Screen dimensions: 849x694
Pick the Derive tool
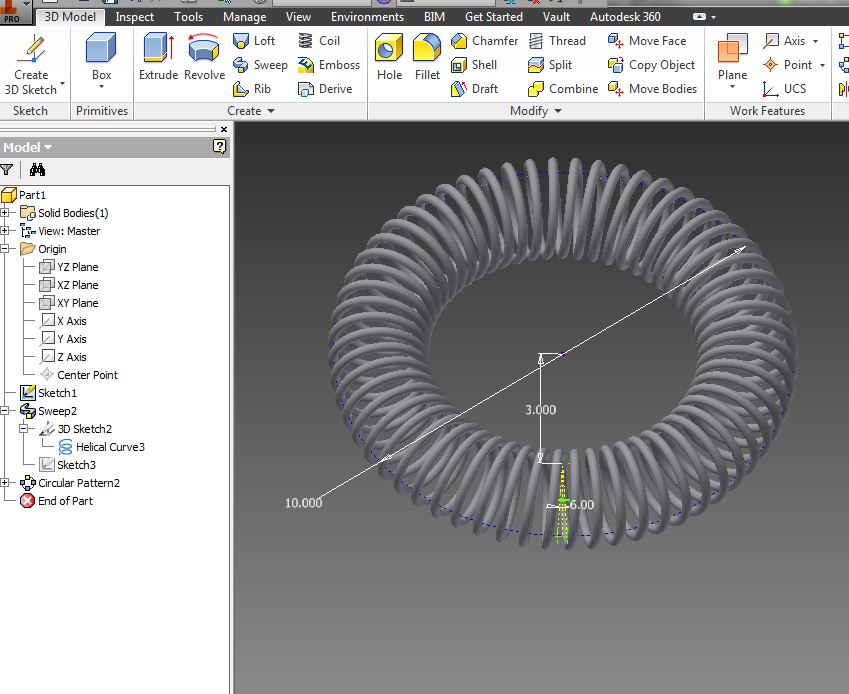point(325,89)
